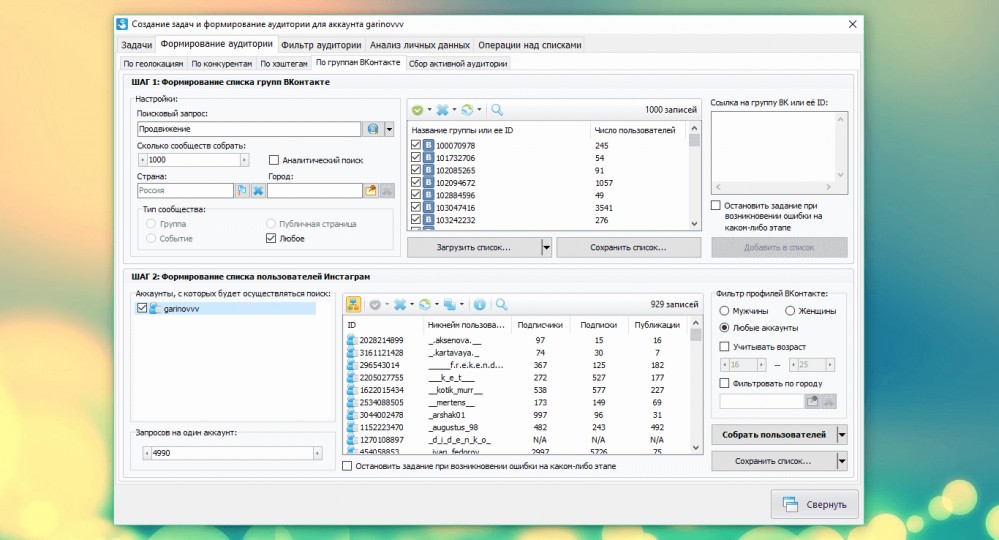Open the Операции над списками tab
The height and width of the screenshot is (540, 999).
coord(529,45)
